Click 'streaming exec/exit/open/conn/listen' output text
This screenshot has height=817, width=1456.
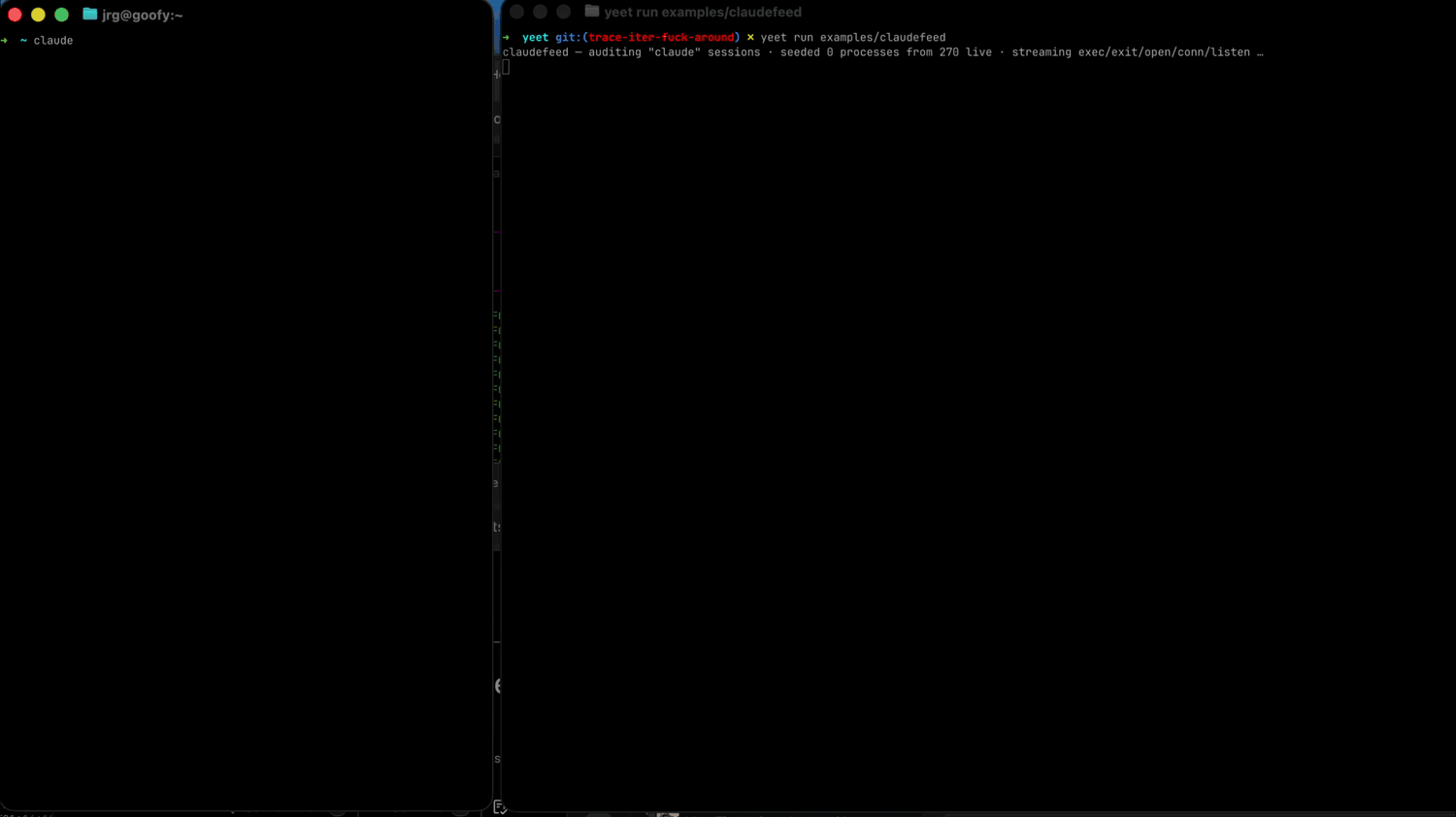pyautogui.click(x=1131, y=52)
